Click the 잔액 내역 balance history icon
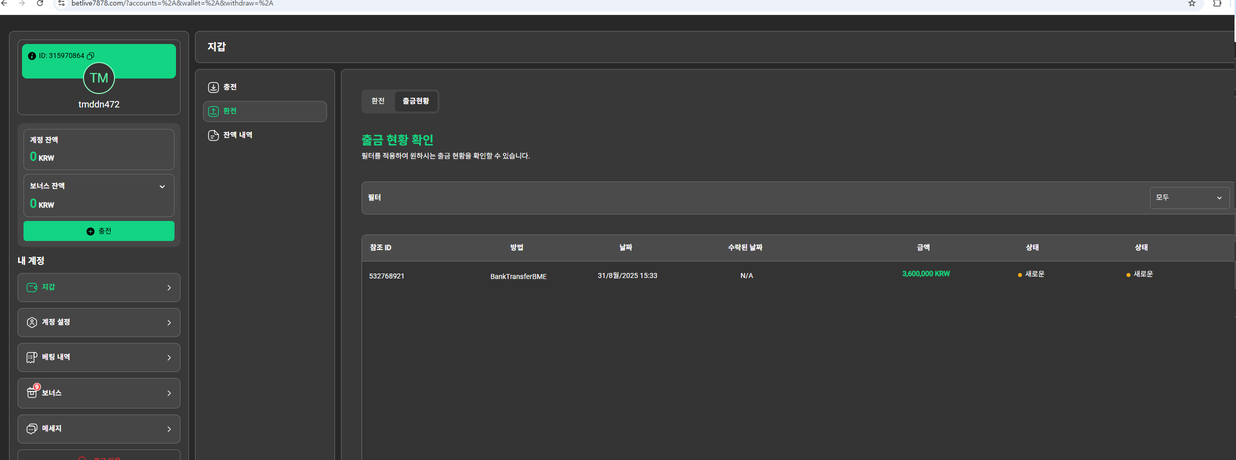The image size is (1236, 460). 213,135
